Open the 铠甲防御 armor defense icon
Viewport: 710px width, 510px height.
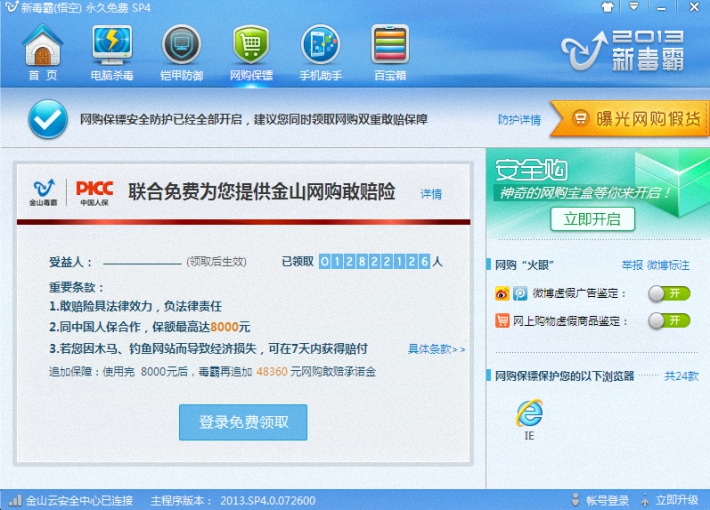tap(181, 51)
